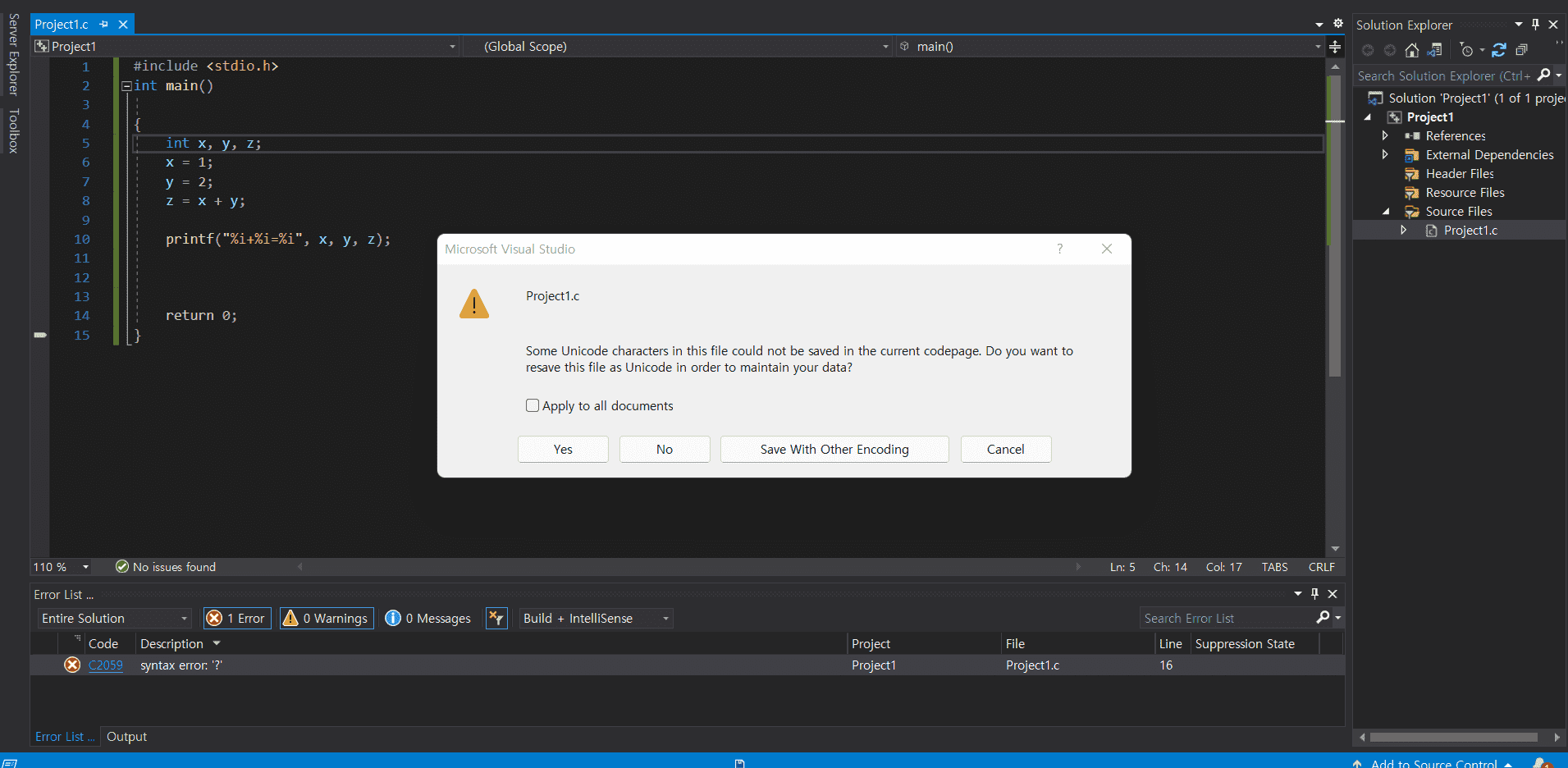
Task: Open the Server Explorer side tab
Action: coord(14,55)
